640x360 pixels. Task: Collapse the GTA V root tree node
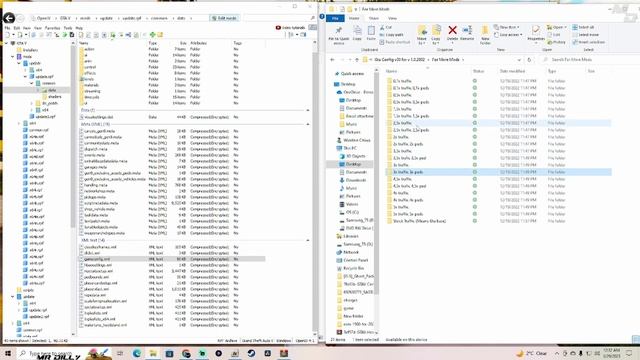tap(6, 43)
